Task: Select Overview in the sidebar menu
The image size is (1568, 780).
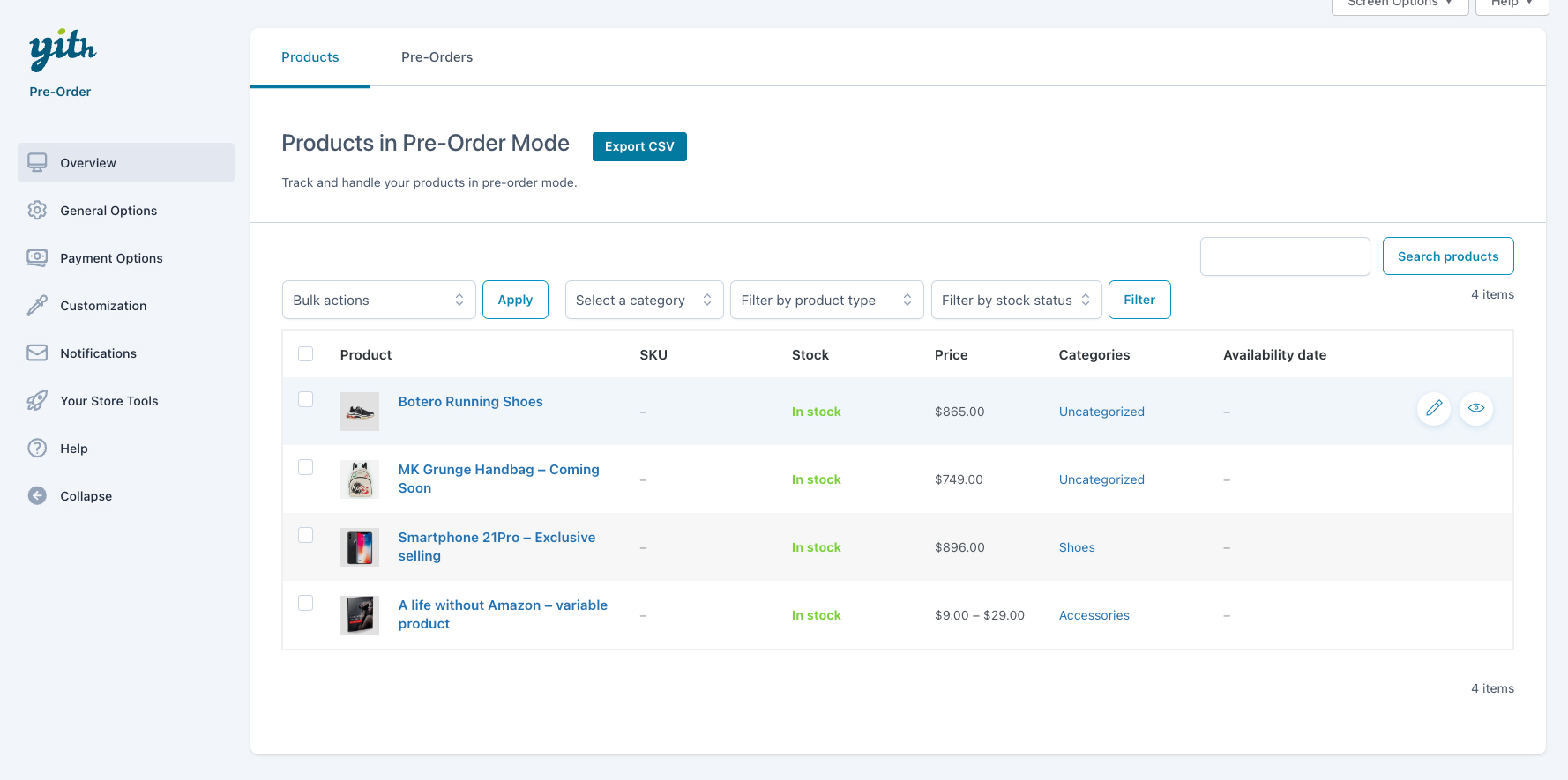Action: pos(126,163)
